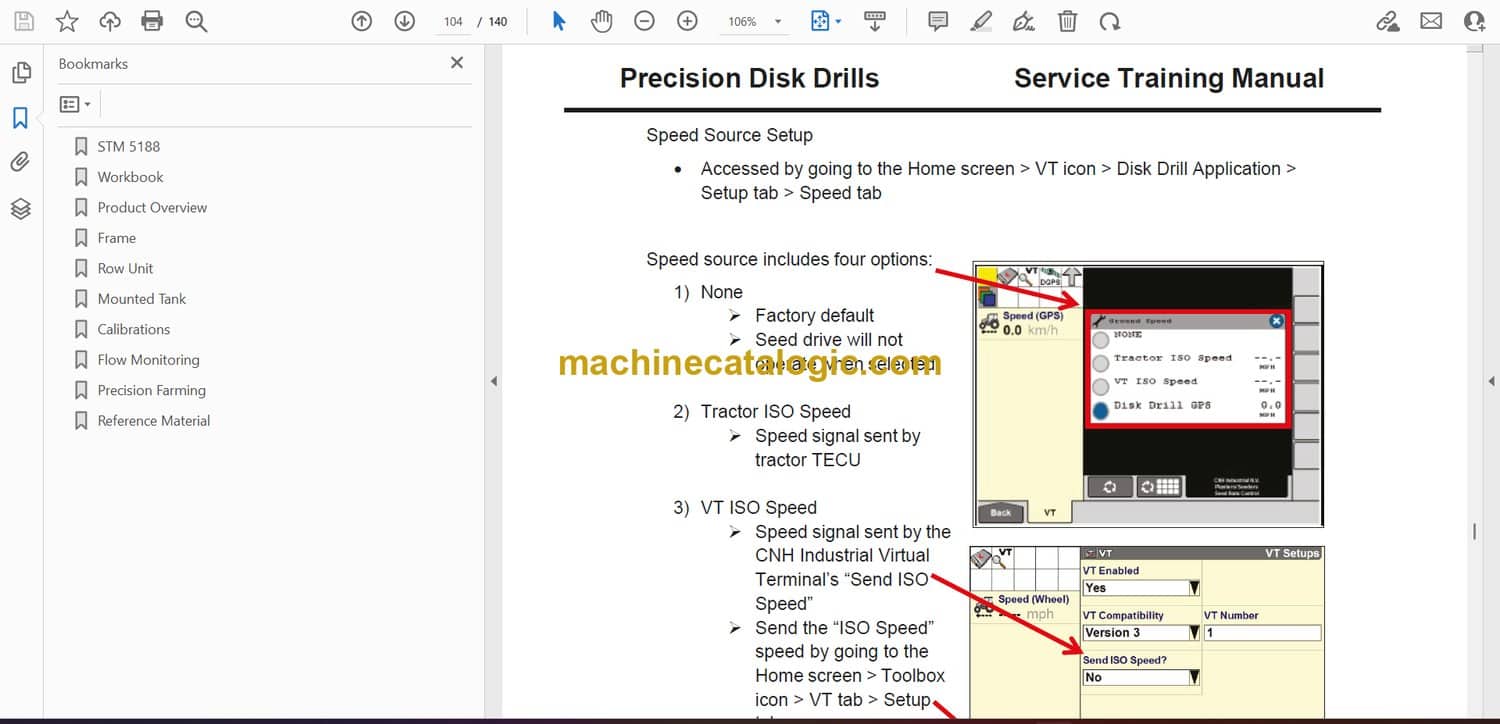The height and width of the screenshot is (724, 1500).
Task: Click the "Speed Source Setup" heading text
Action: coord(729,135)
